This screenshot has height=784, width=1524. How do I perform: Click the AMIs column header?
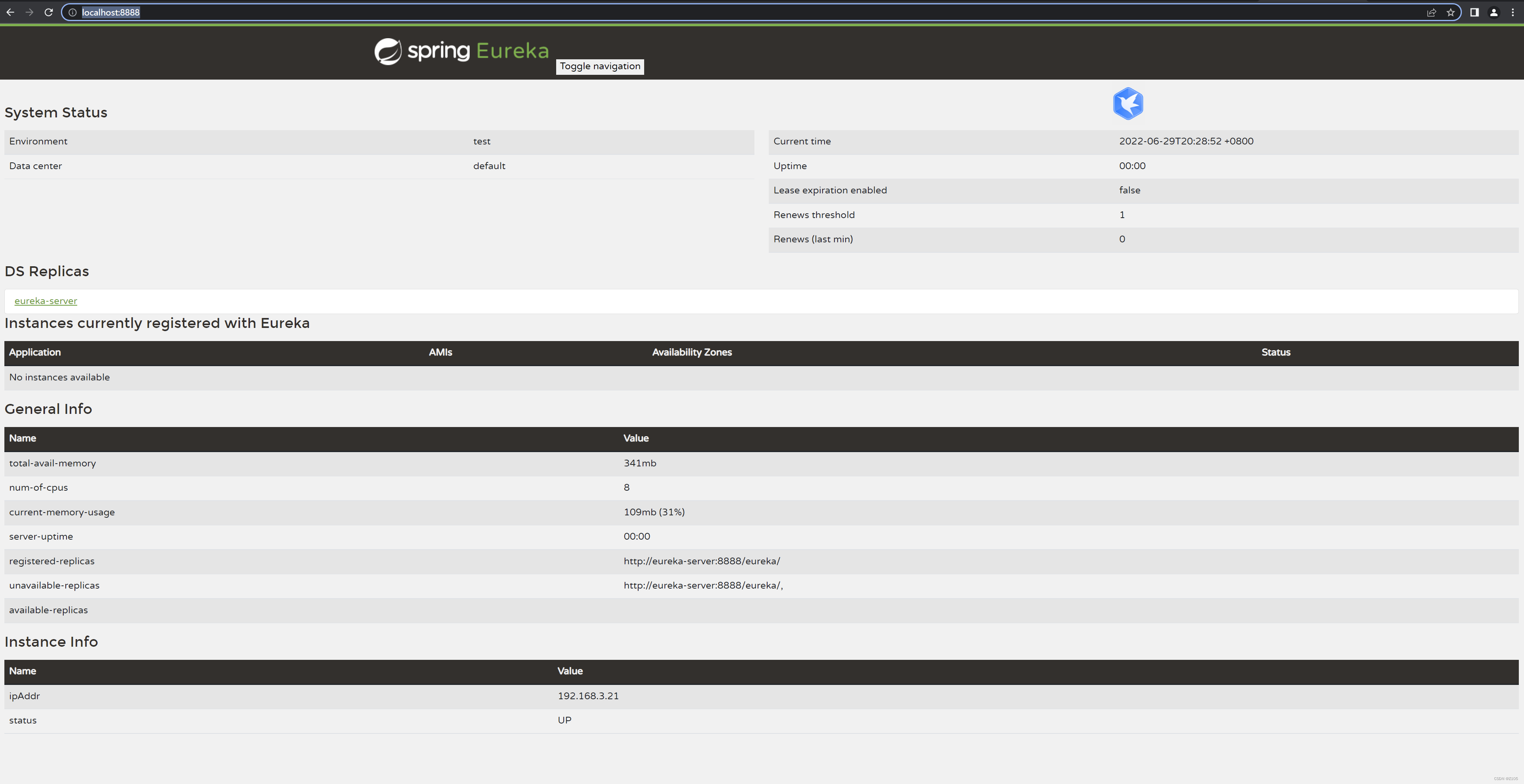[x=440, y=352]
